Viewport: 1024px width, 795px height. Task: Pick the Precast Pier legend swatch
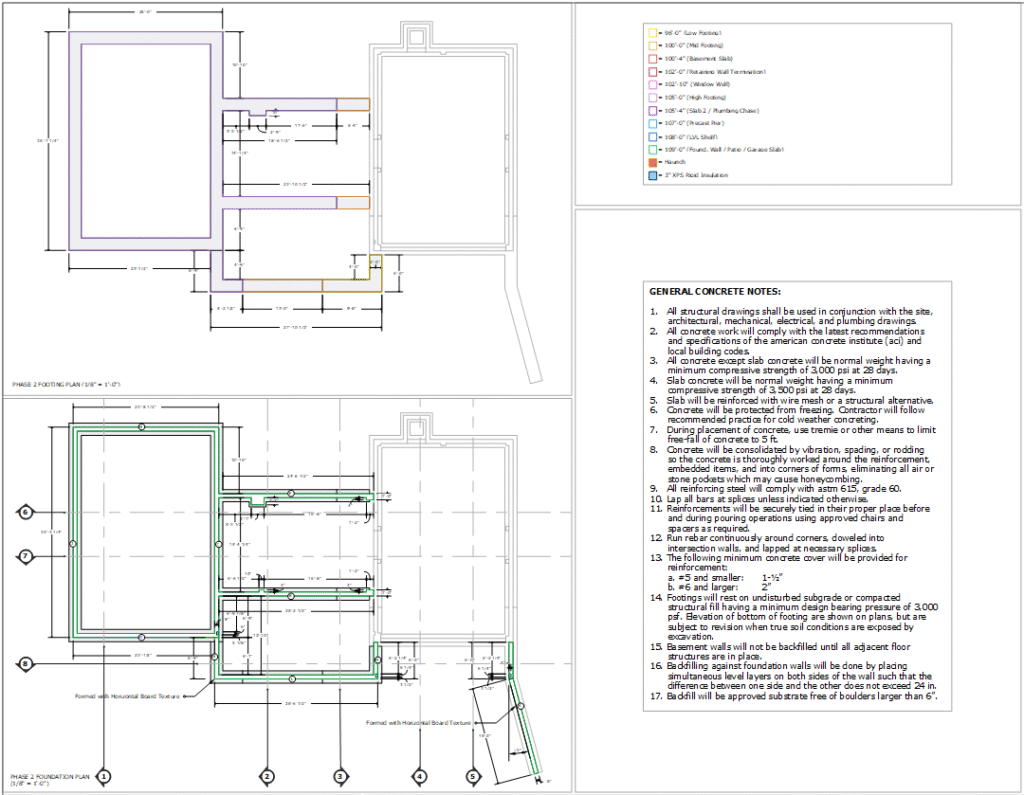coord(652,123)
